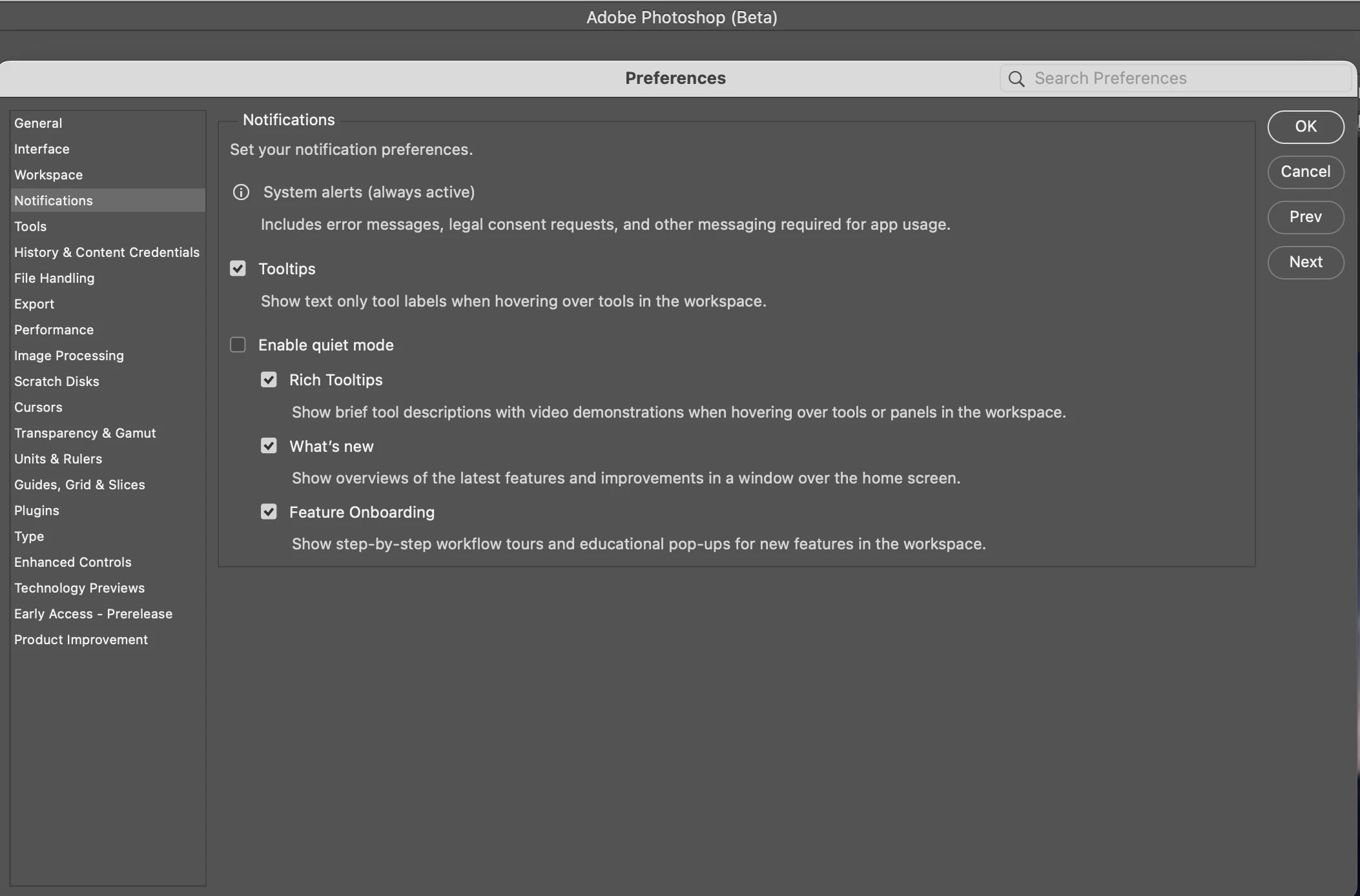Disable Feature Onboarding checkbox
The image size is (1360, 896).
(x=269, y=512)
